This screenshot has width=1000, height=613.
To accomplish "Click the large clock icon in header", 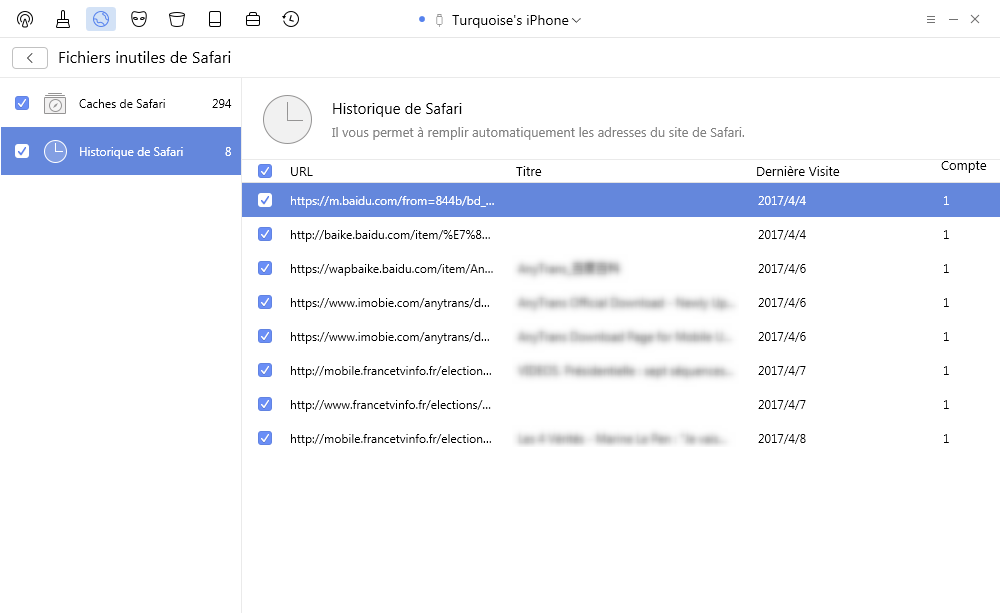I will [288, 119].
